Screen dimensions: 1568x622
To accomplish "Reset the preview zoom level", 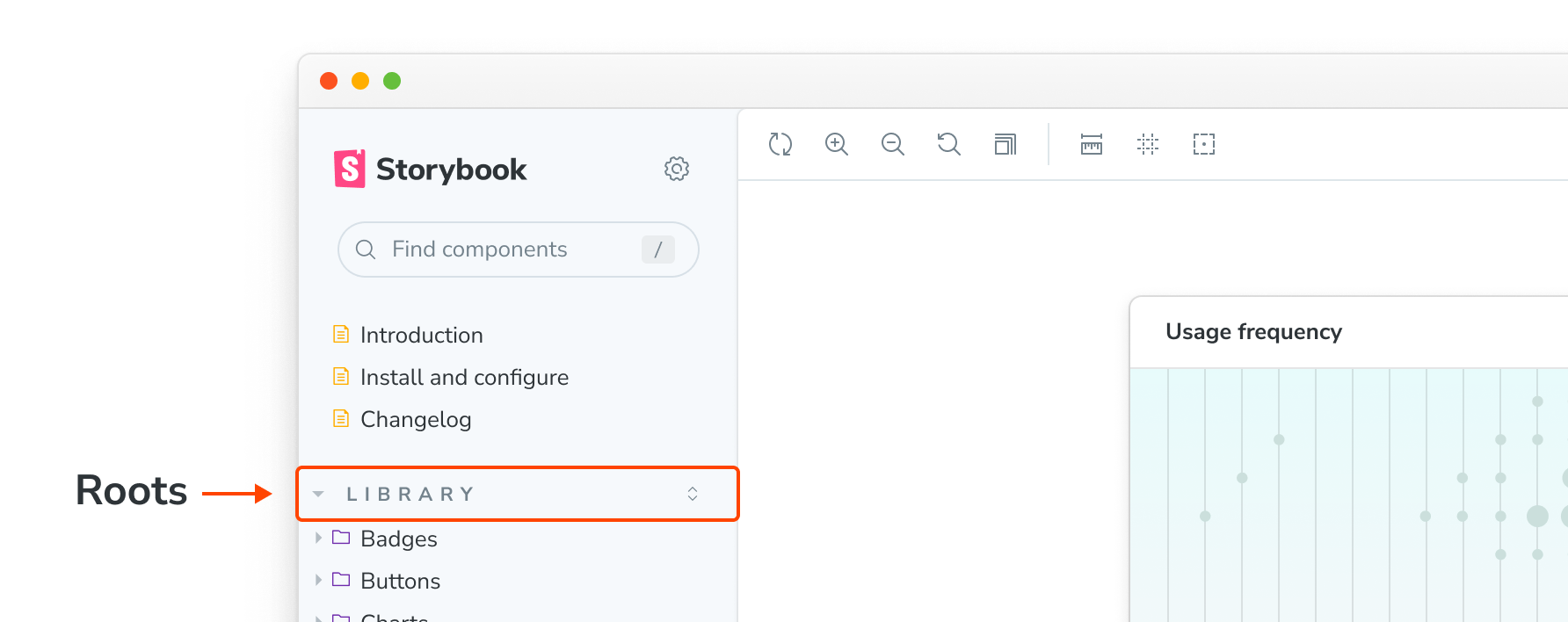I will [949, 144].
